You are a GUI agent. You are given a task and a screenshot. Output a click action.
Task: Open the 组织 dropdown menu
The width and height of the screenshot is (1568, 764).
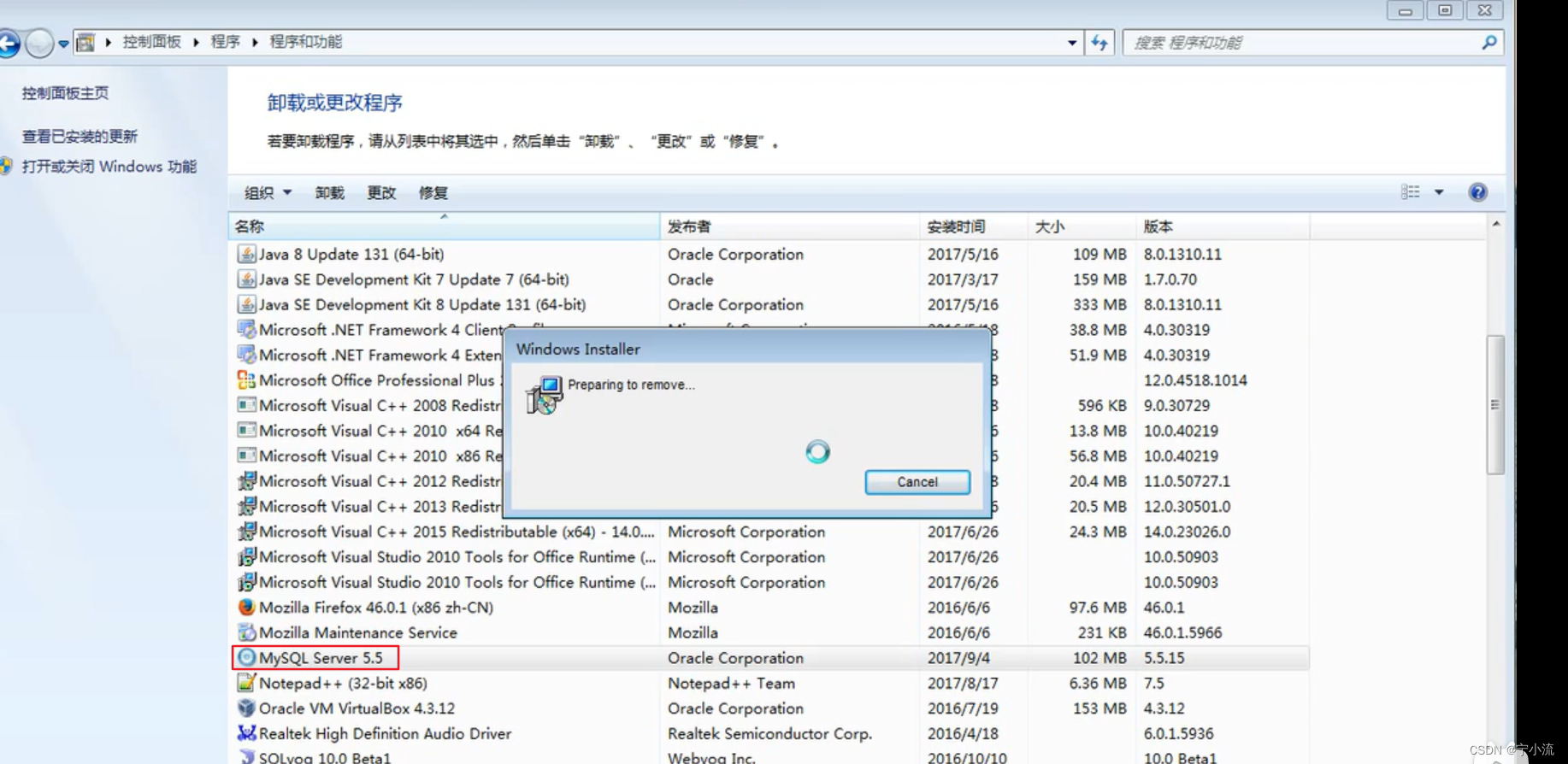coord(268,193)
